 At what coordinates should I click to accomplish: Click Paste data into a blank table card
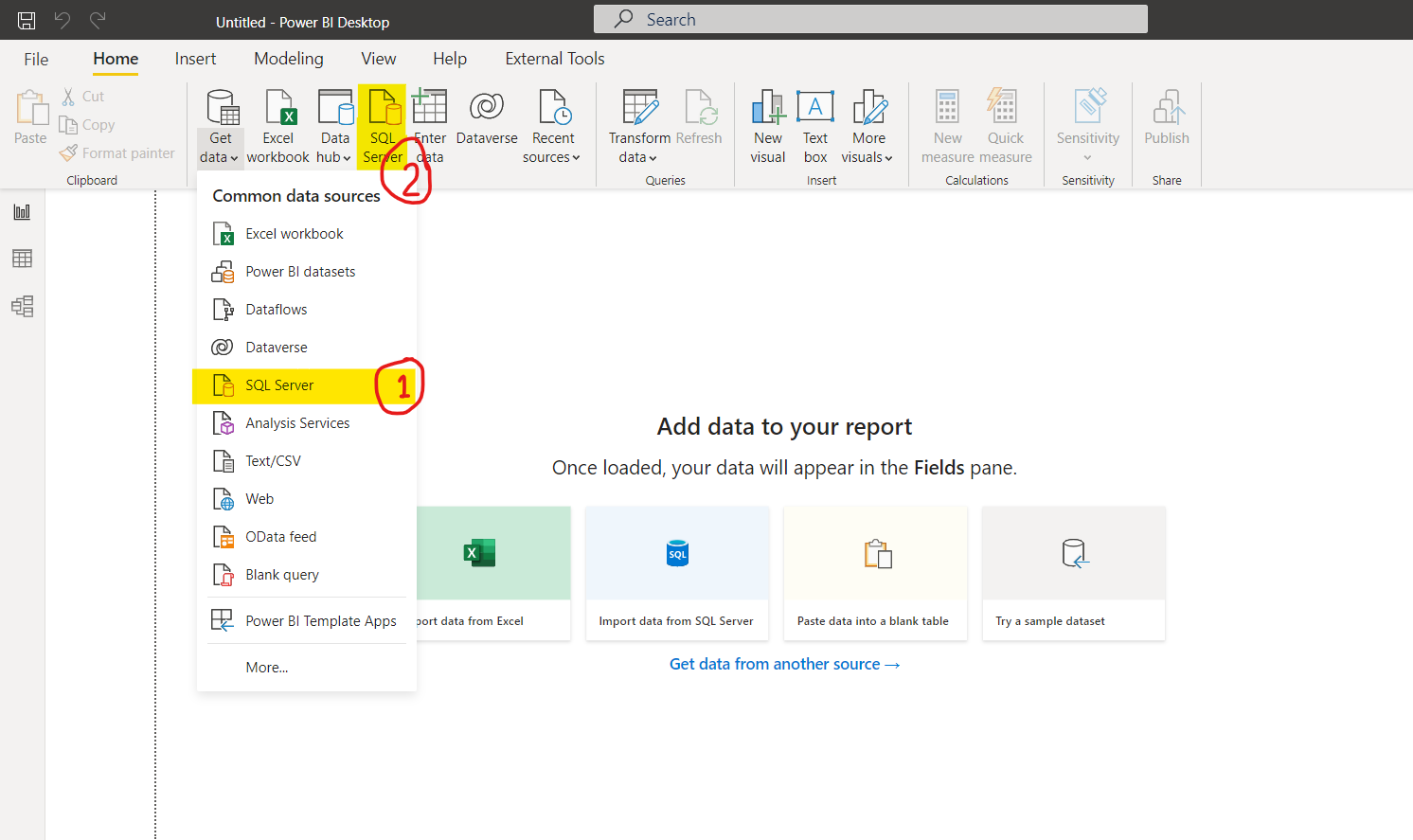pyautogui.click(x=876, y=574)
